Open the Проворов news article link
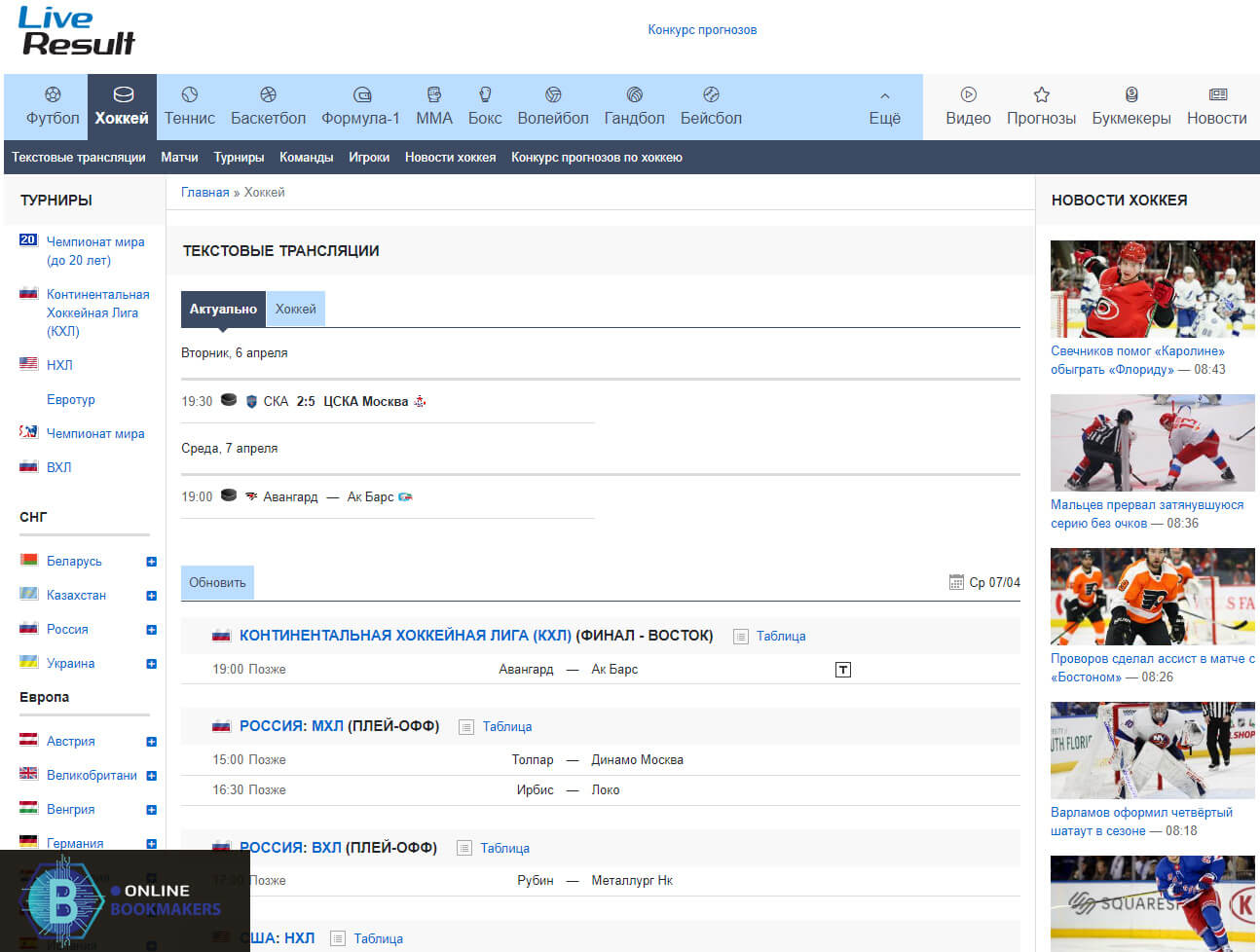Screen dimensions: 1260x952 tap(1153, 668)
